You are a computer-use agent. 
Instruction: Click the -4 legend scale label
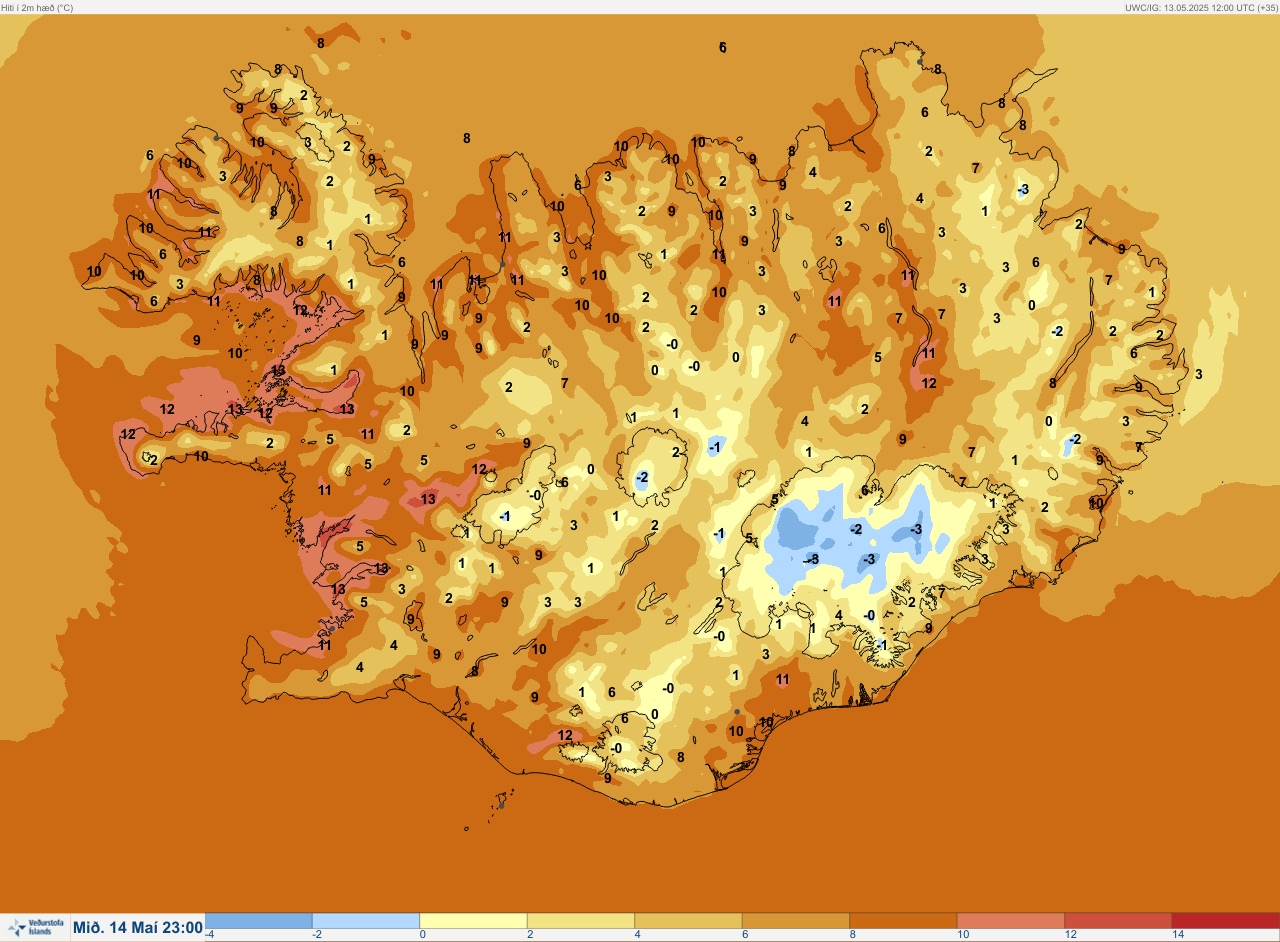[x=209, y=935]
